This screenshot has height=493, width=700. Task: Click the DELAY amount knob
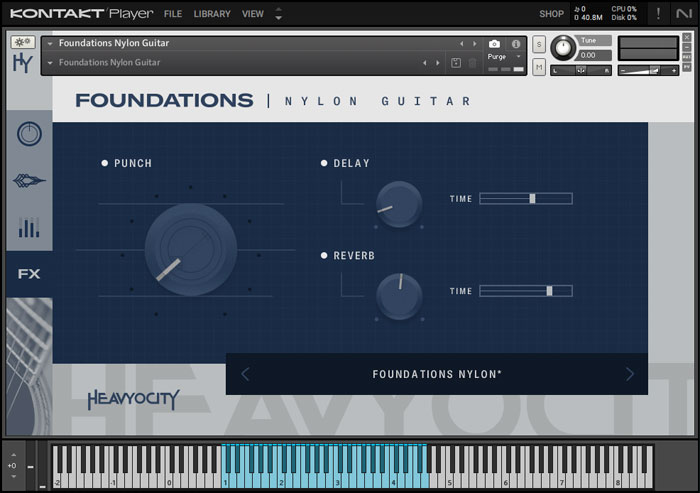(399, 204)
